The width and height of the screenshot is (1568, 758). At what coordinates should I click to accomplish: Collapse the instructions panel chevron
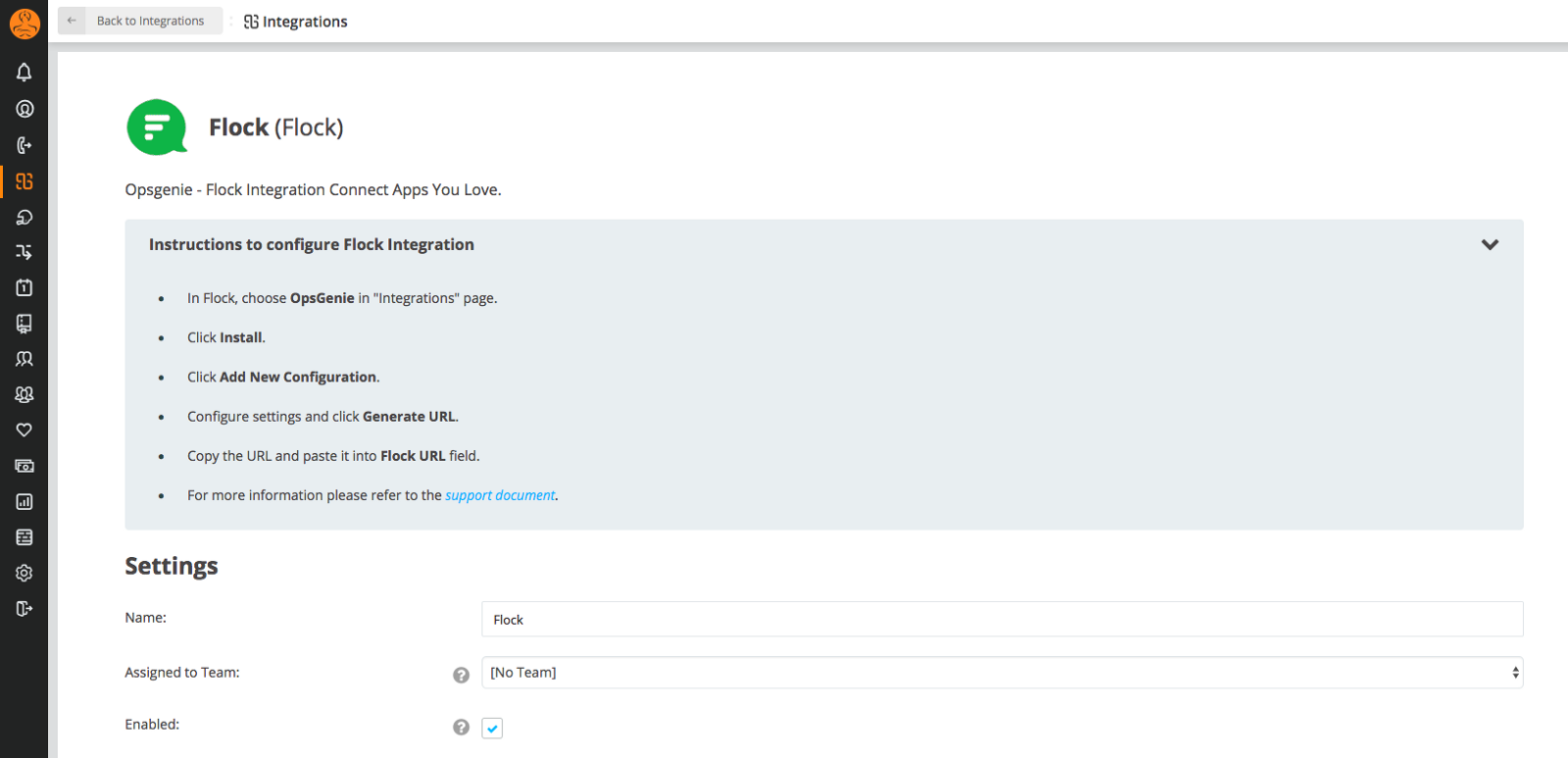point(1490,244)
